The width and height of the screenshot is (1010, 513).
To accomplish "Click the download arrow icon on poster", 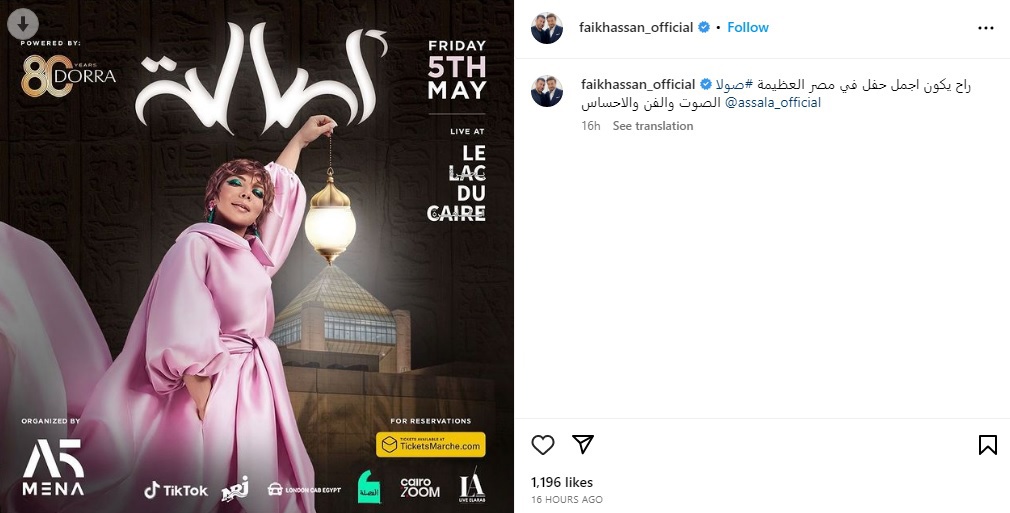I will click(x=23, y=24).
